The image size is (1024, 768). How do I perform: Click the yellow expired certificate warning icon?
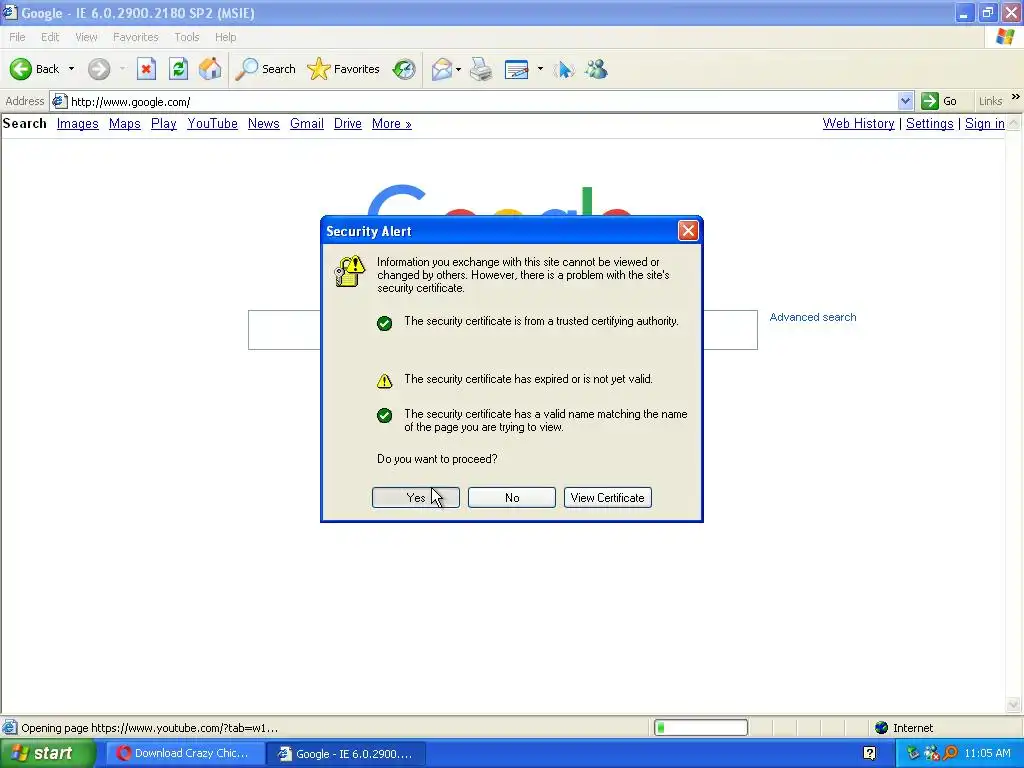[385, 381]
